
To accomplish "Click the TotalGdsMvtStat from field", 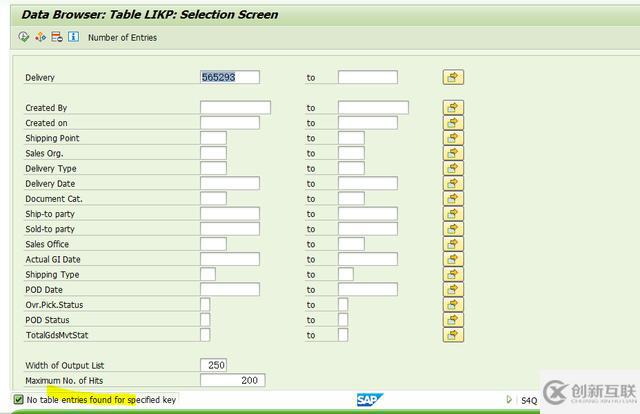I will [205, 335].
